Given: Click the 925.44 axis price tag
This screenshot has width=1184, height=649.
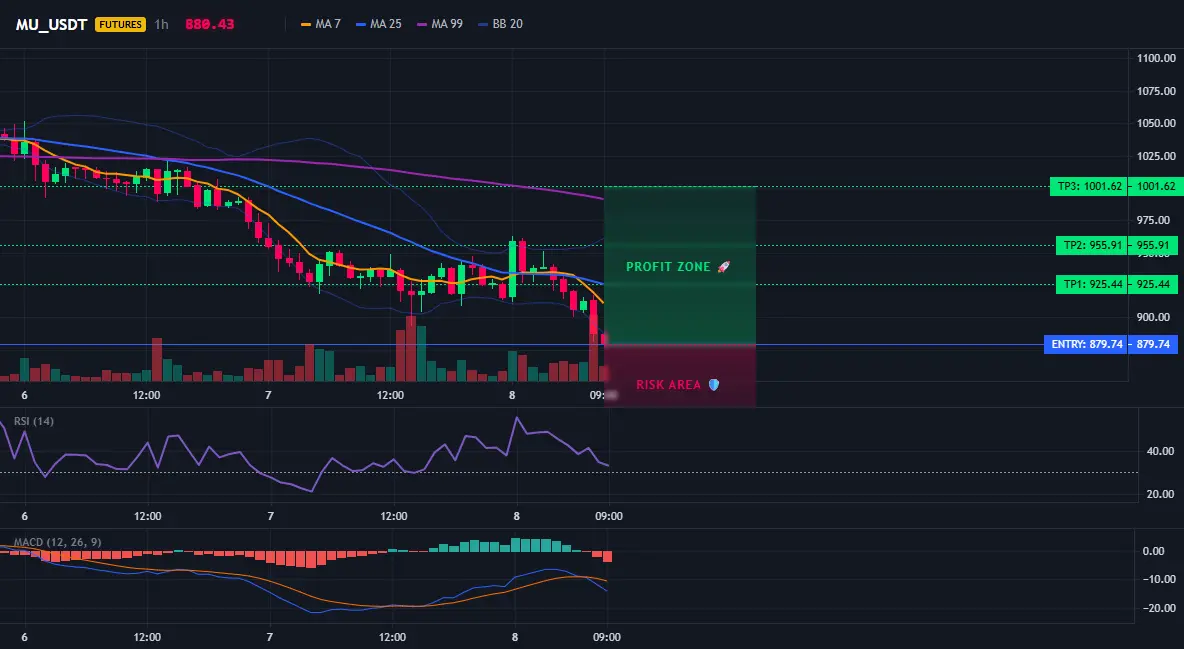Looking at the screenshot, I should click(1152, 284).
